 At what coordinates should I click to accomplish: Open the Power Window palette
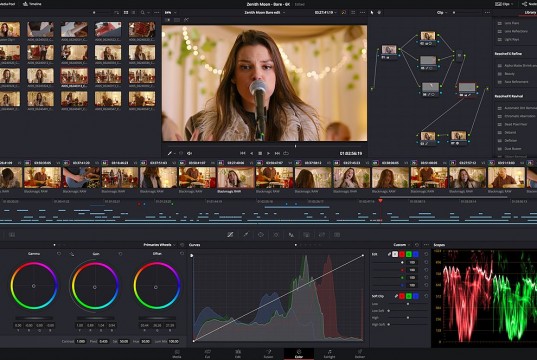[261, 235]
